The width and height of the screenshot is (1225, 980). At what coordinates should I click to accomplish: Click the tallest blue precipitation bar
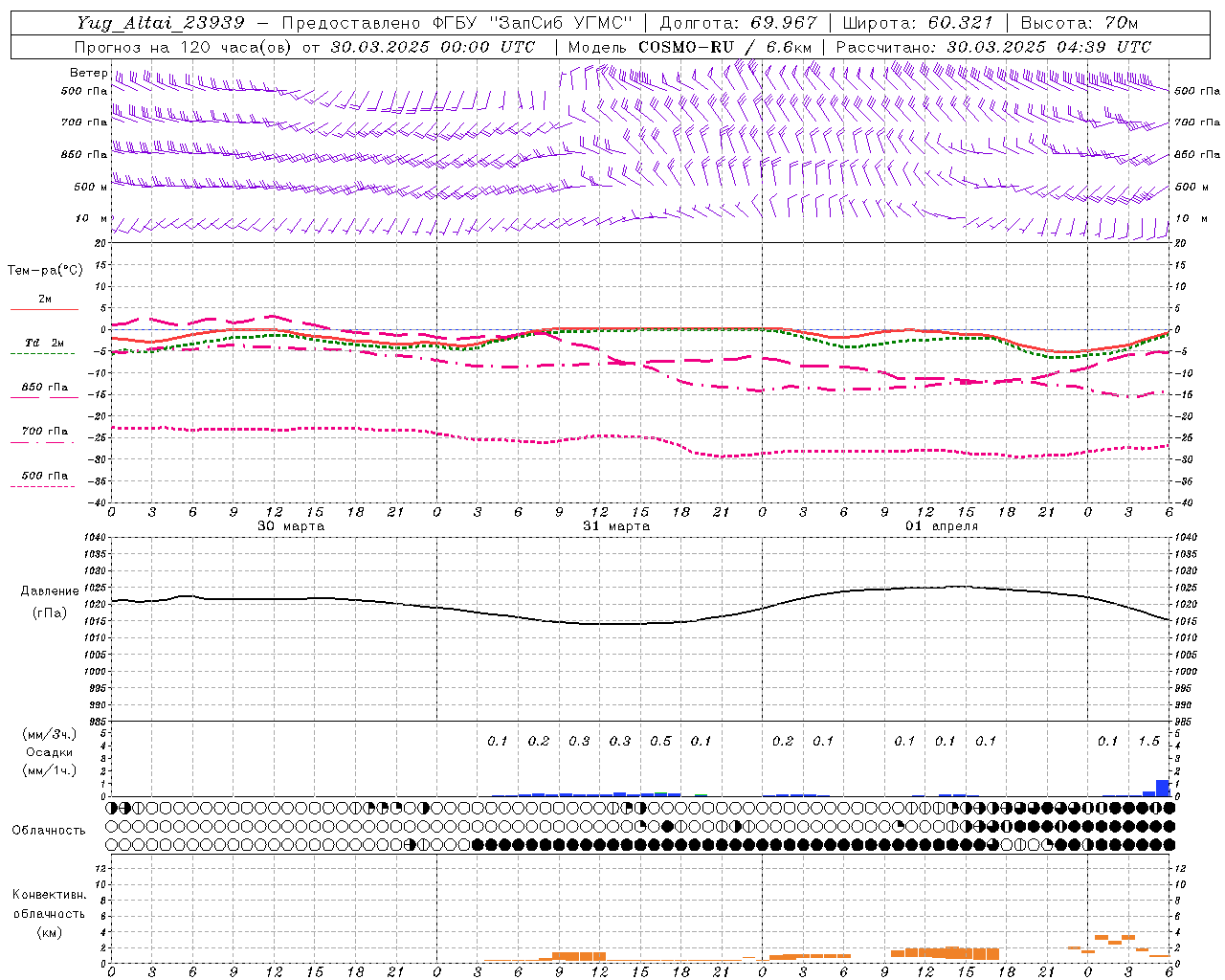coord(1163,789)
